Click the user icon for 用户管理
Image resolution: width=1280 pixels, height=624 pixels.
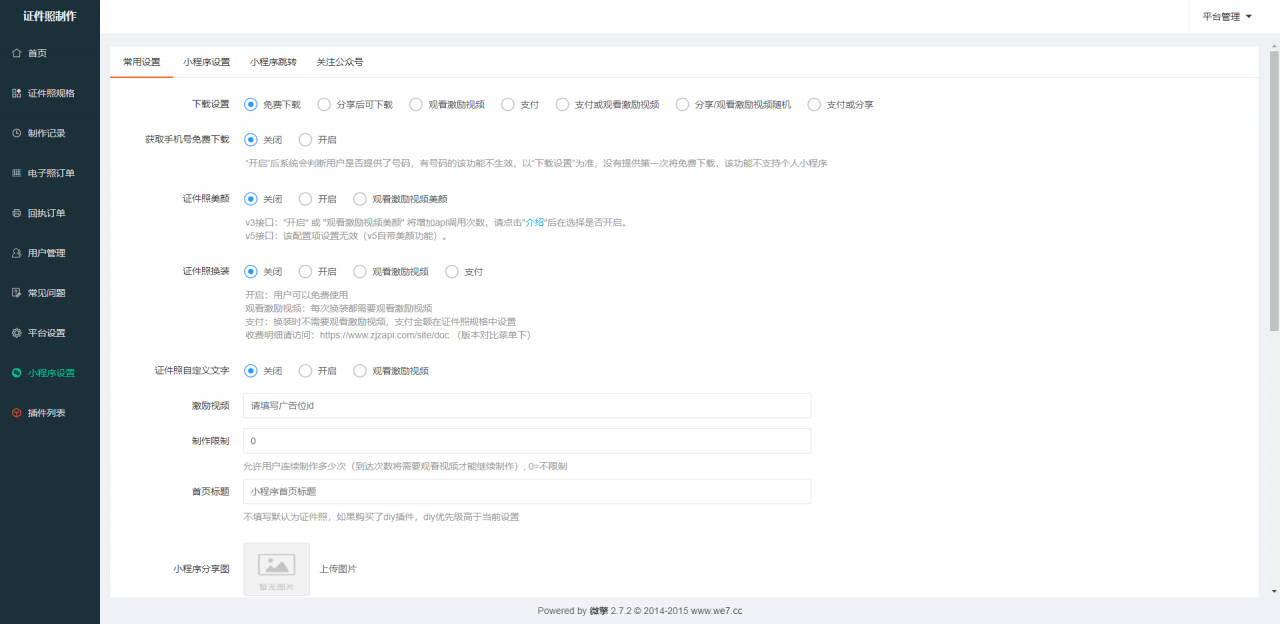[16, 253]
